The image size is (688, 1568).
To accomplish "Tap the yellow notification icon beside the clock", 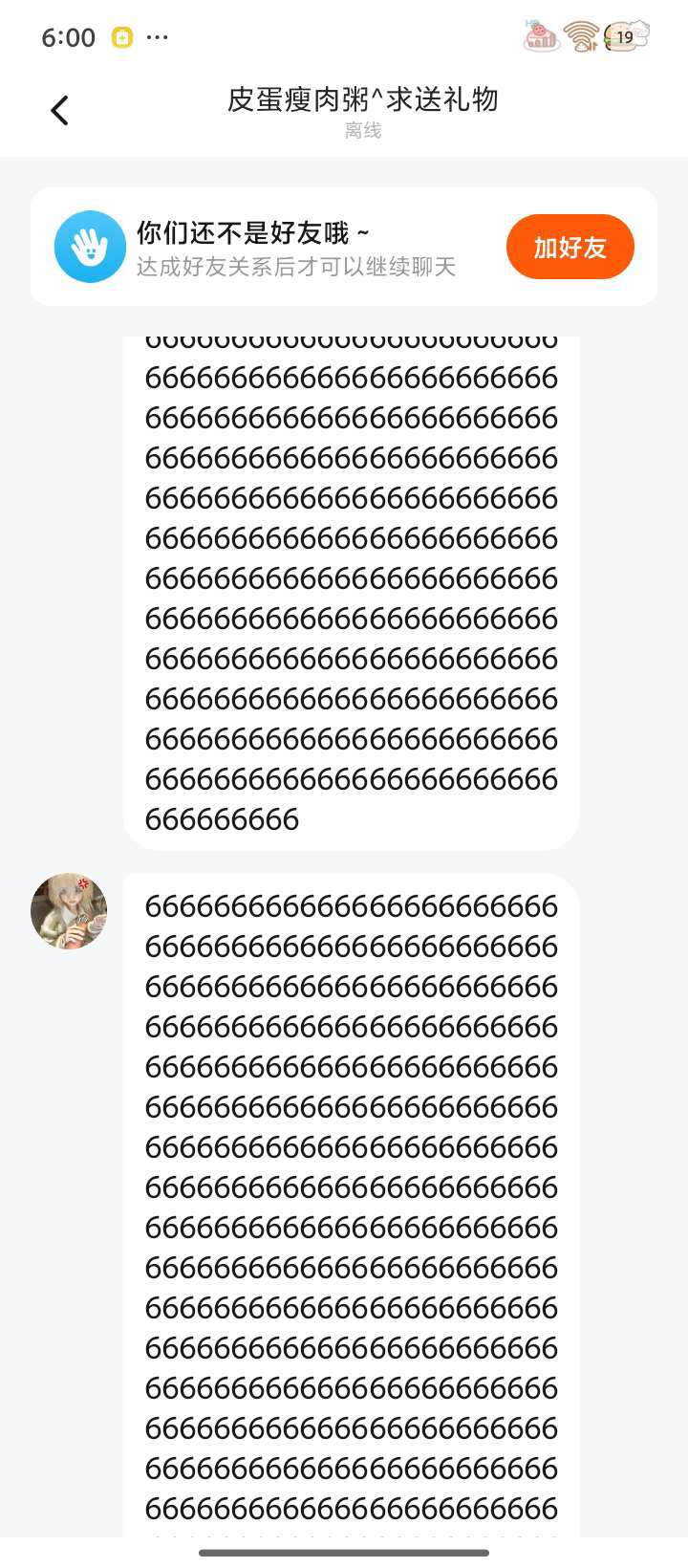I will point(122,37).
